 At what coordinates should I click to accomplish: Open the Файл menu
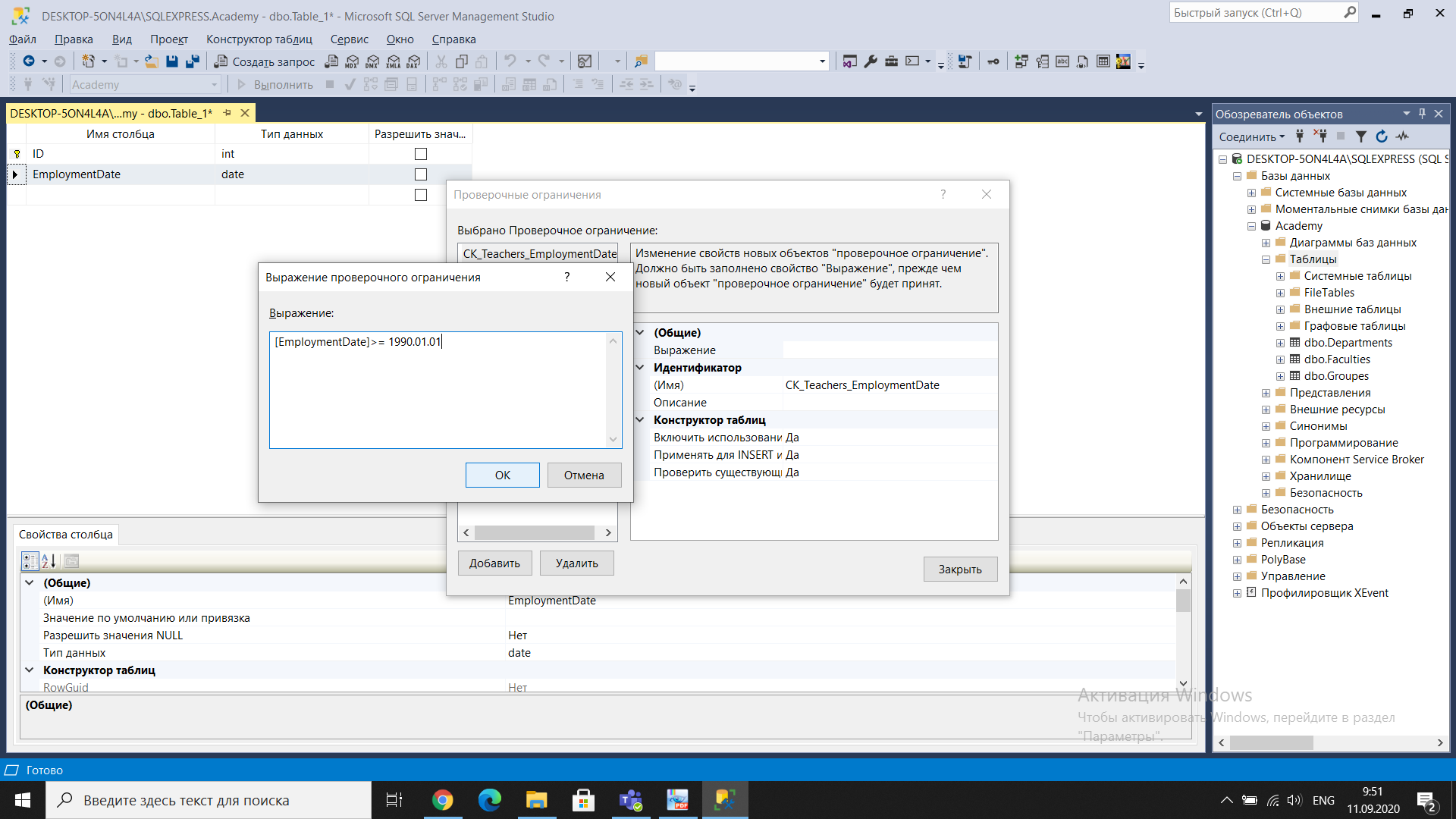pos(22,39)
